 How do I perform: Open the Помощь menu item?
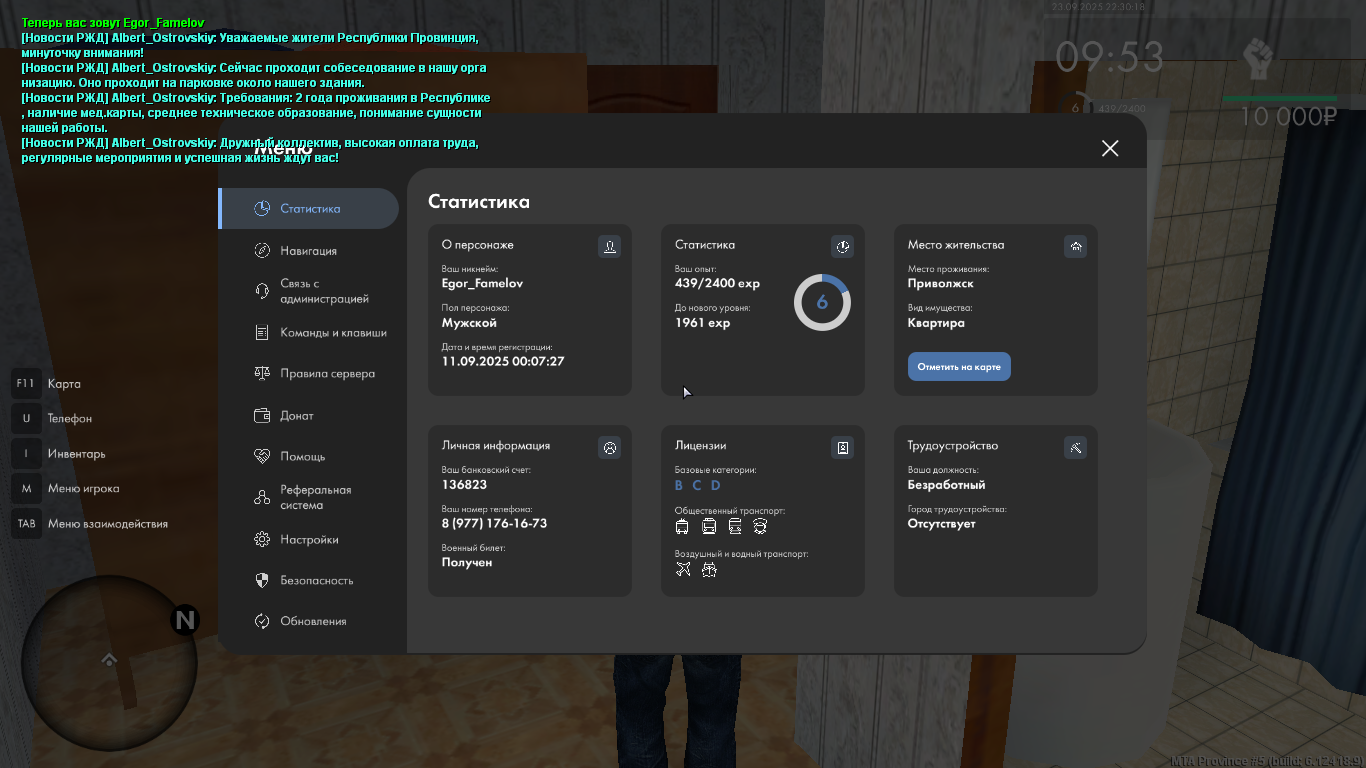coord(309,456)
